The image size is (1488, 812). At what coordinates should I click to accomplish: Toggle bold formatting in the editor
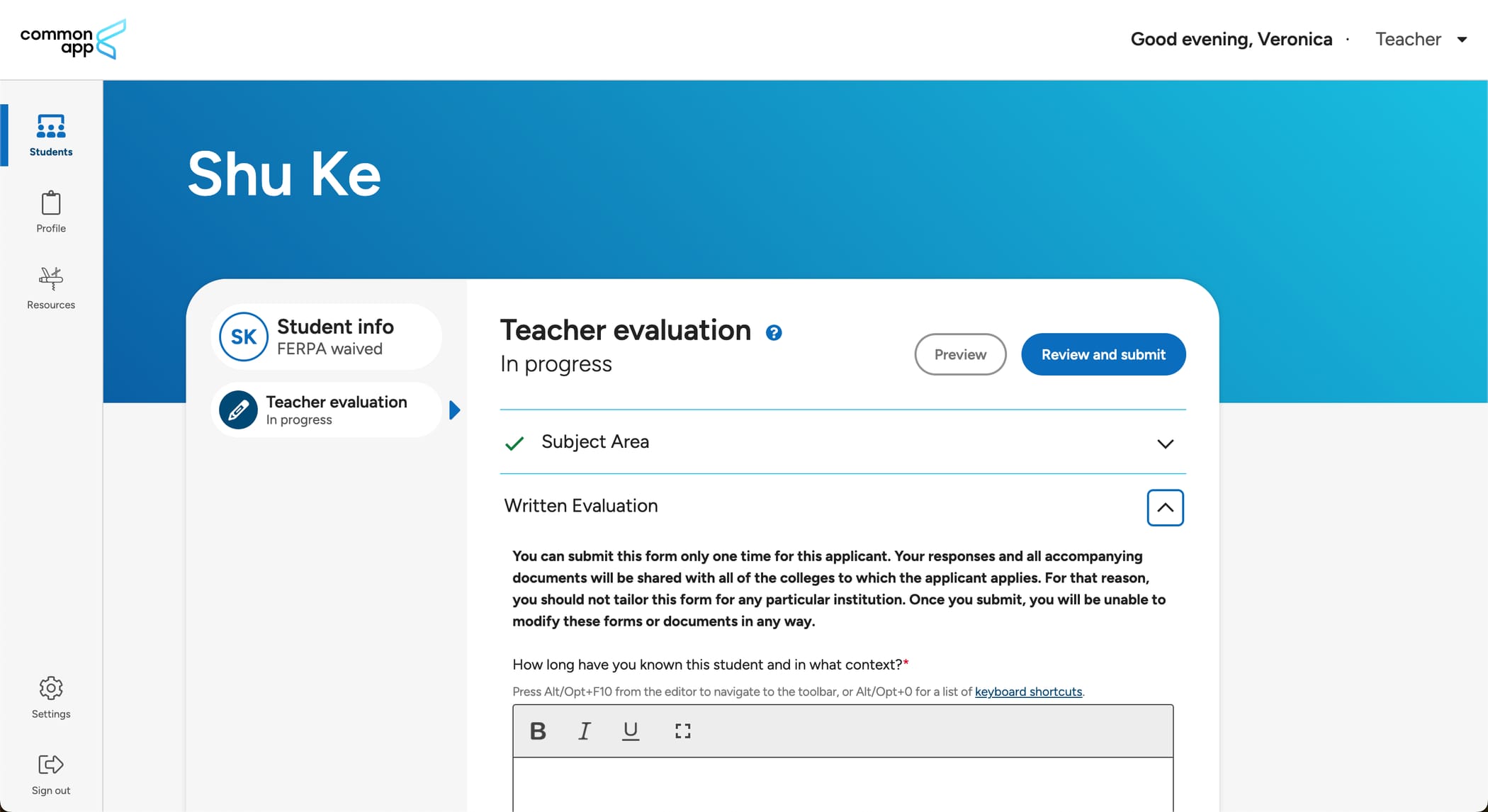coord(538,731)
